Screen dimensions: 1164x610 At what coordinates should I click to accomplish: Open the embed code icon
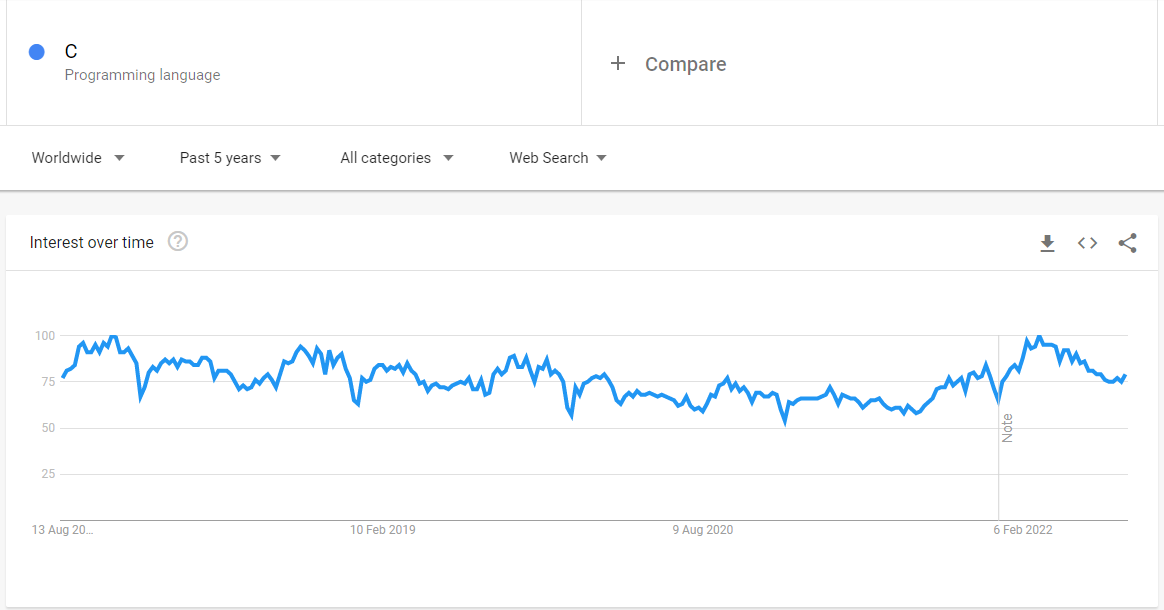[x=1088, y=243]
